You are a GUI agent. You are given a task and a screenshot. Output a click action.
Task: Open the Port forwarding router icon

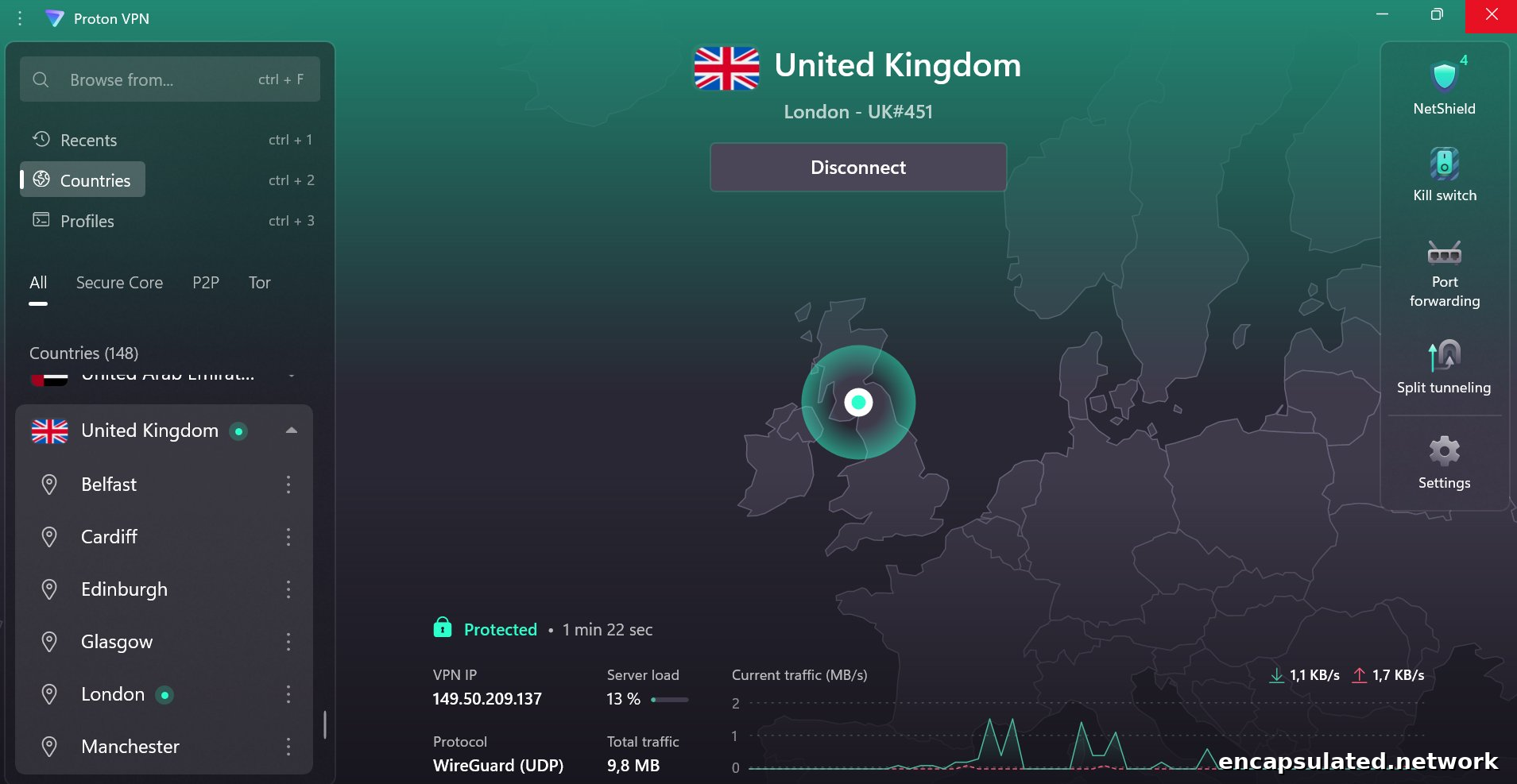click(x=1444, y=253)
